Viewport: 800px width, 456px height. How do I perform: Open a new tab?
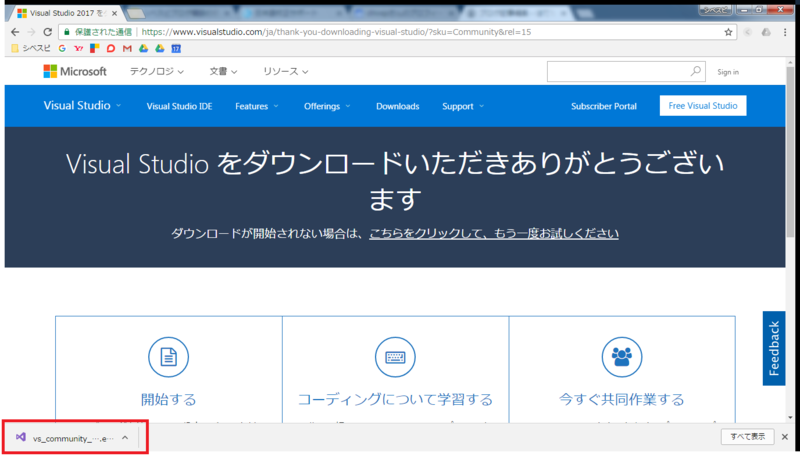136,13
